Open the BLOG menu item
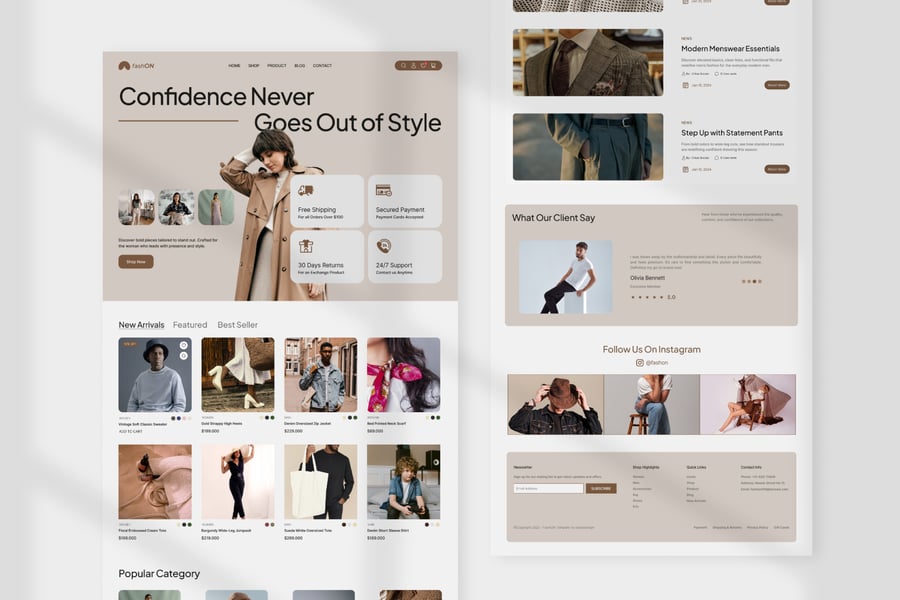 pyautogui.click(x=300, y=66)
